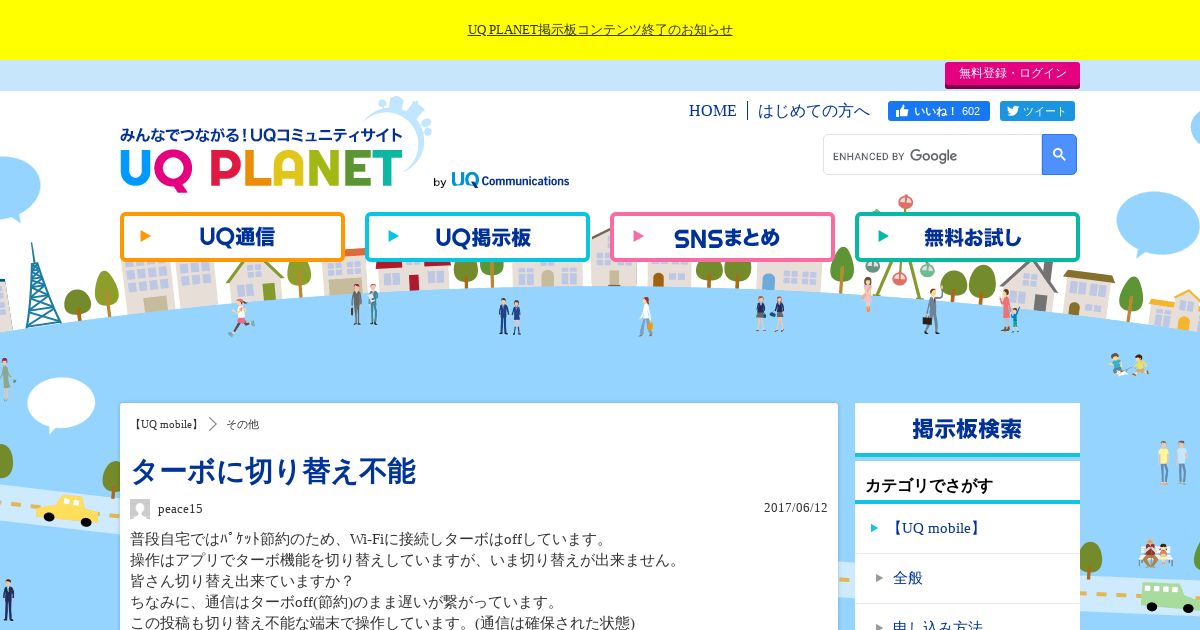Open the はじめての方へ page
1200x630 pixels.
click(814, 111)
